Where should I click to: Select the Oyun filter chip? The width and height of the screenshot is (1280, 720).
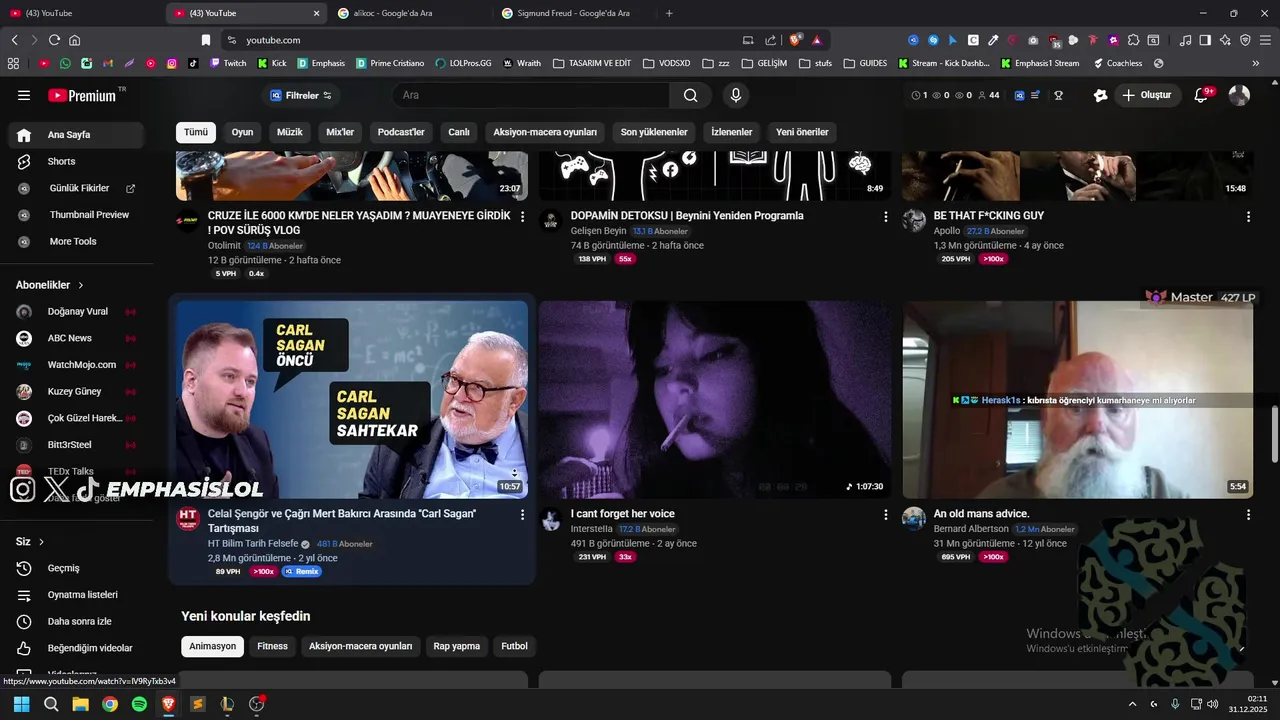coord(242,132)
